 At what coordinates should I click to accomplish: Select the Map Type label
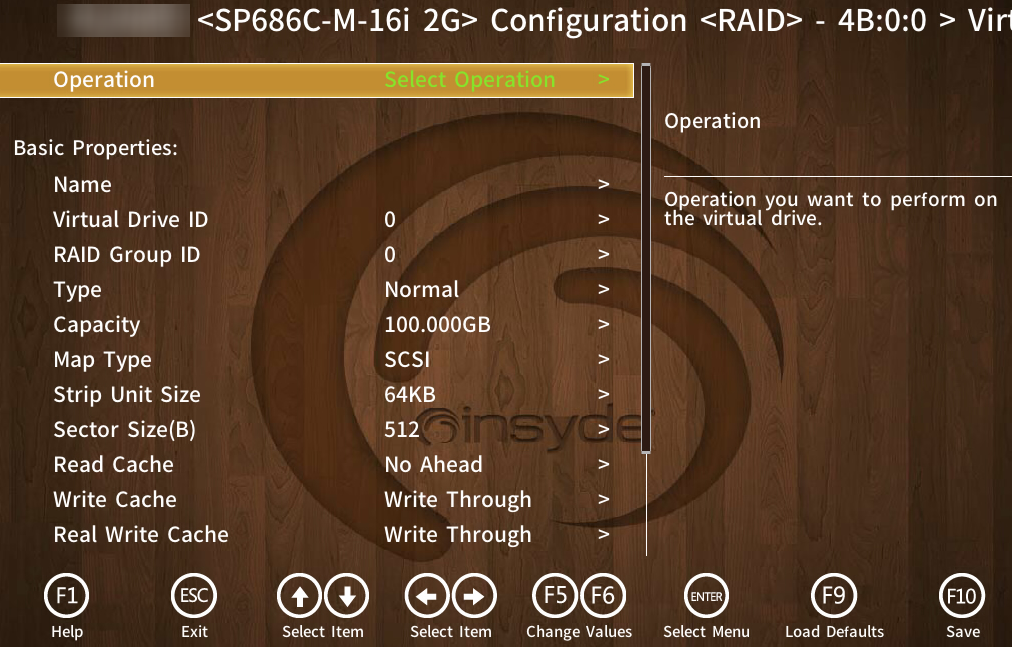click(103, 360)
